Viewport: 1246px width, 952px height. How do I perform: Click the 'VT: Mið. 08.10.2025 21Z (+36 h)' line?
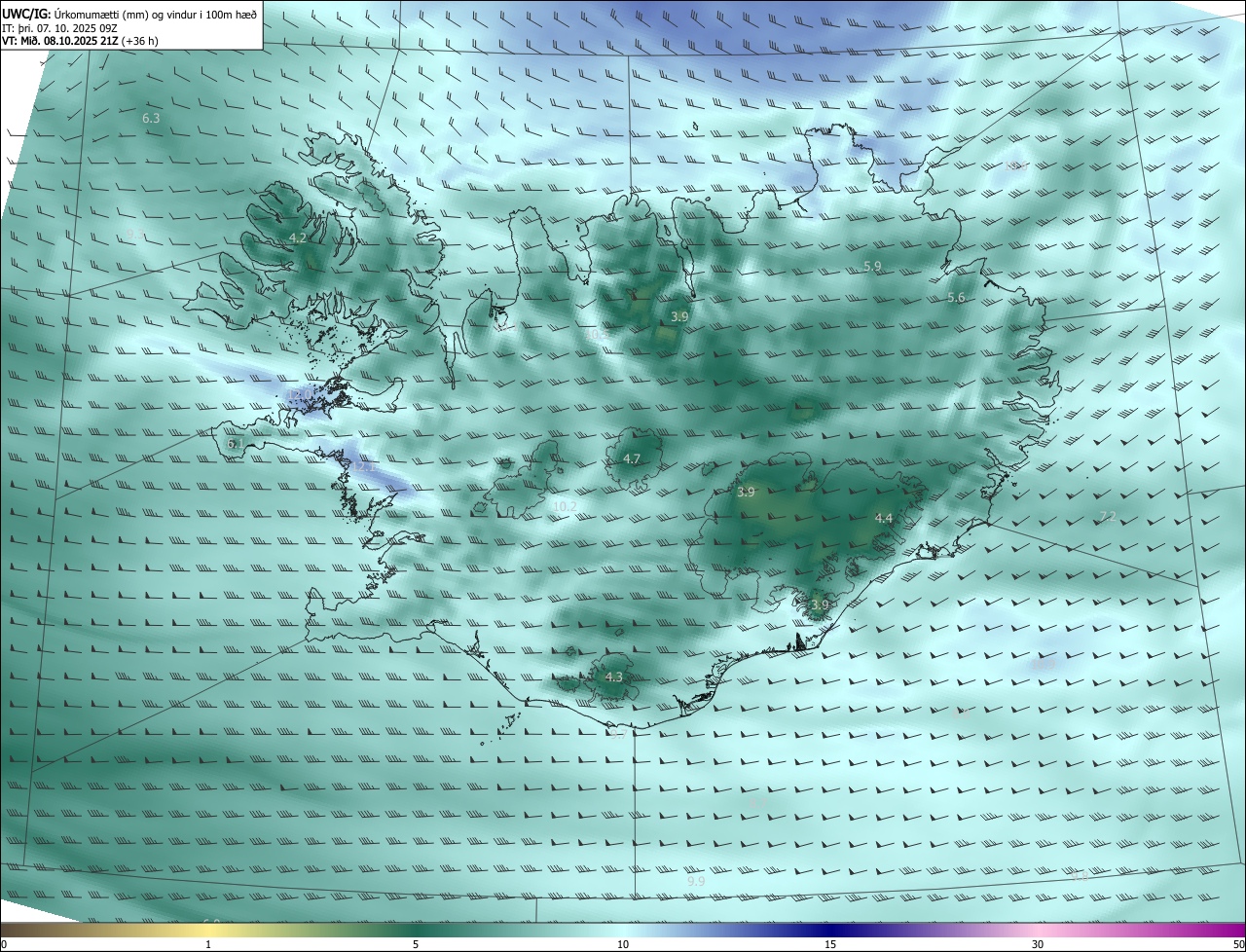(x=81, y=41)
